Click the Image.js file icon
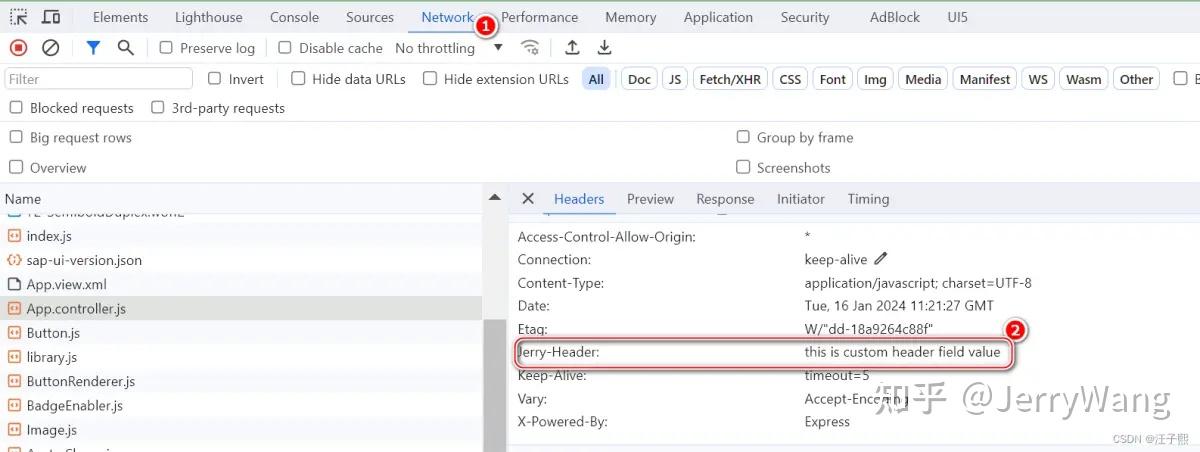 (x=14, y=430)
